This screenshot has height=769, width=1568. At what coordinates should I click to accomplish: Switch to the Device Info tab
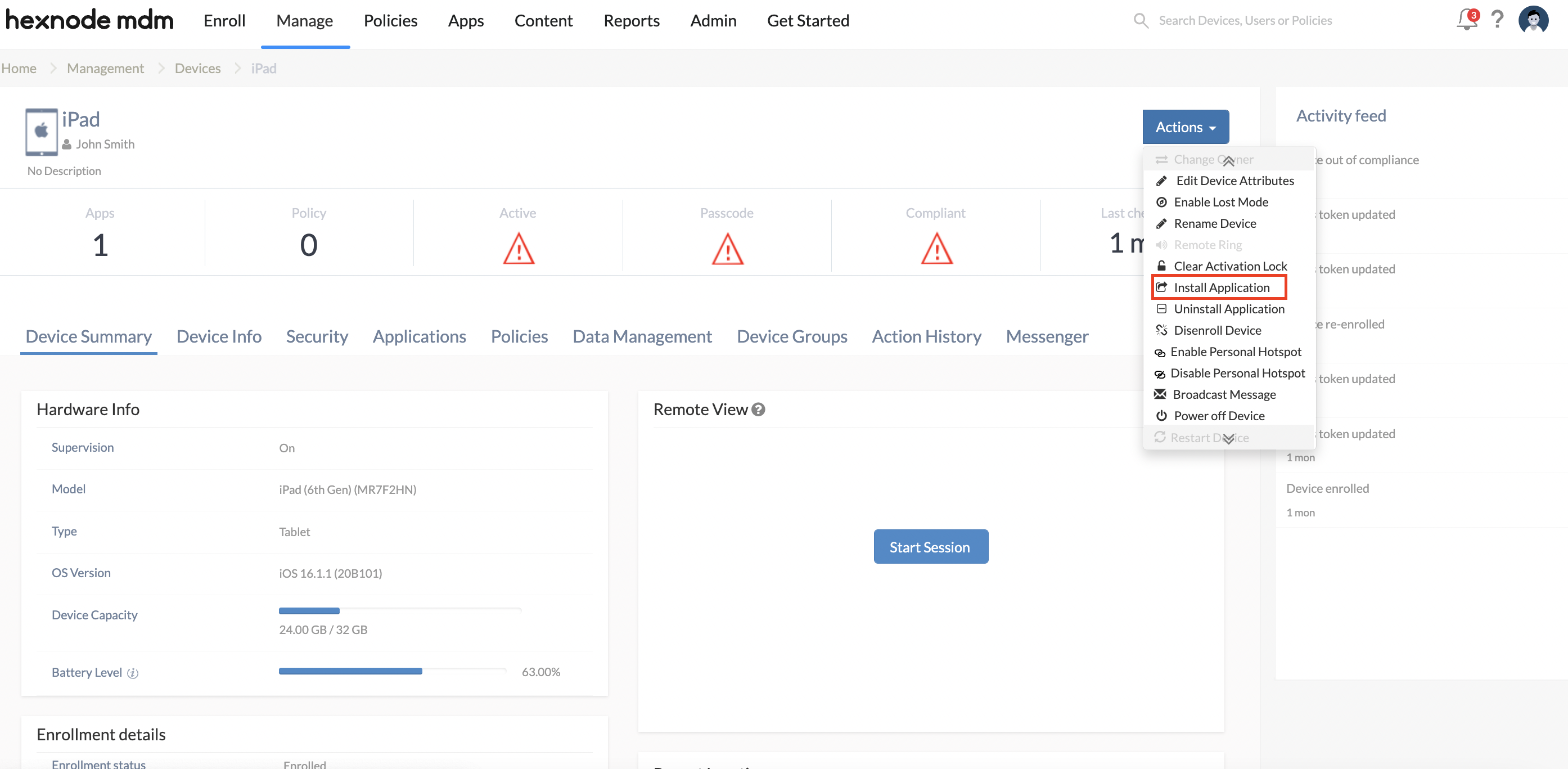coord(219,336)
